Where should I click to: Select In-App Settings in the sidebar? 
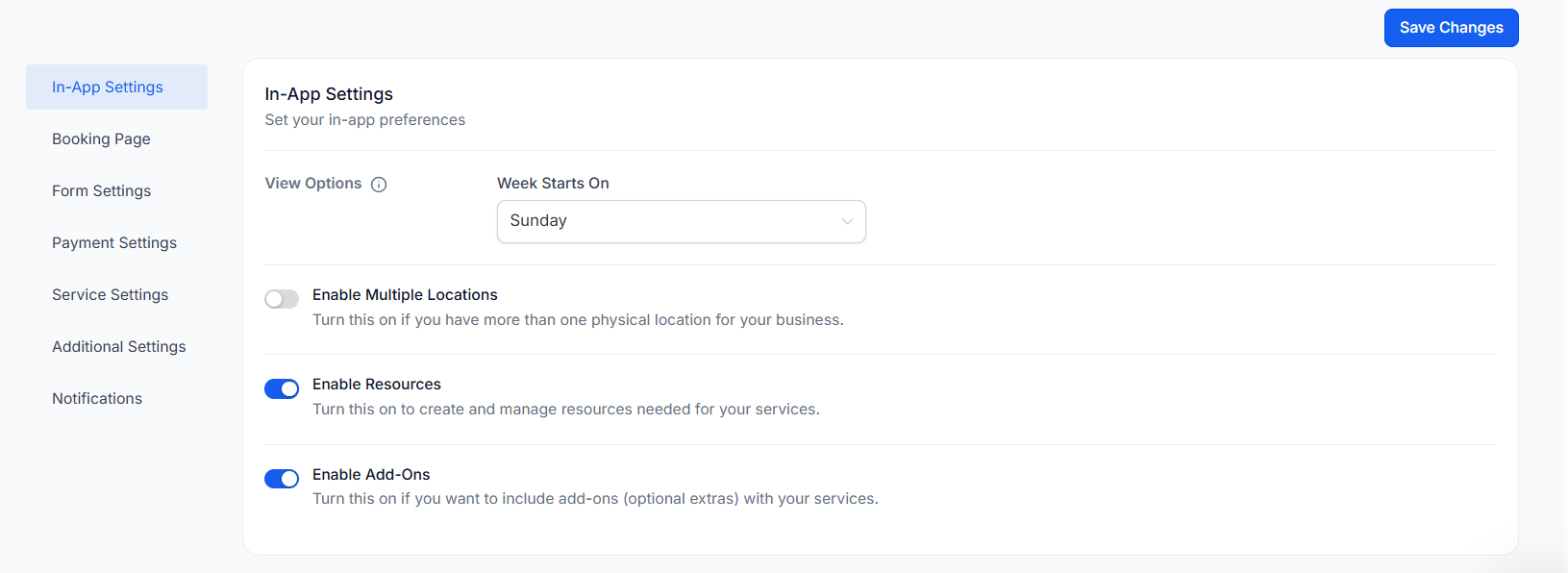click(x=108, y=87)
